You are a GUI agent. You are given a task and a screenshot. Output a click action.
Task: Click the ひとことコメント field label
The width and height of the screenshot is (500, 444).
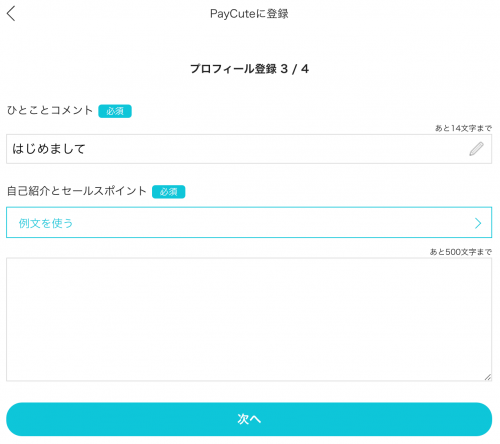click(x=50, y=110)
